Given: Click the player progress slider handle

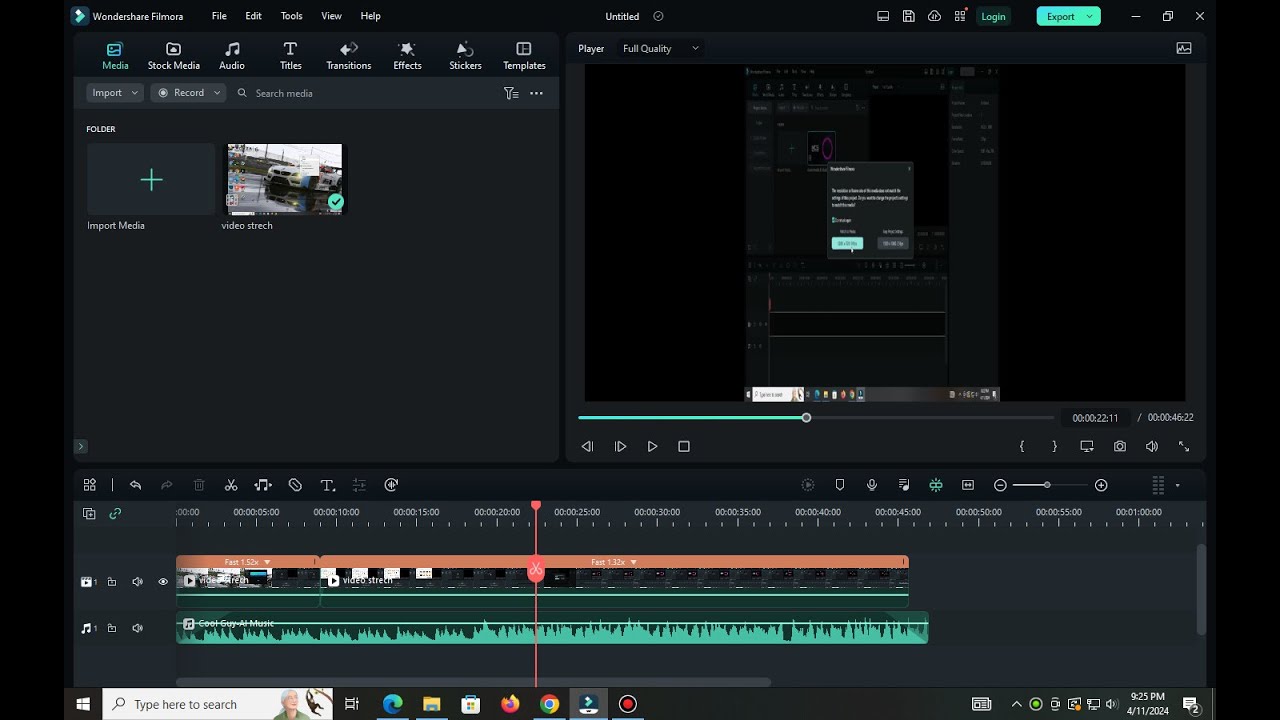Looking at the screenshot, I should [806, 417].
